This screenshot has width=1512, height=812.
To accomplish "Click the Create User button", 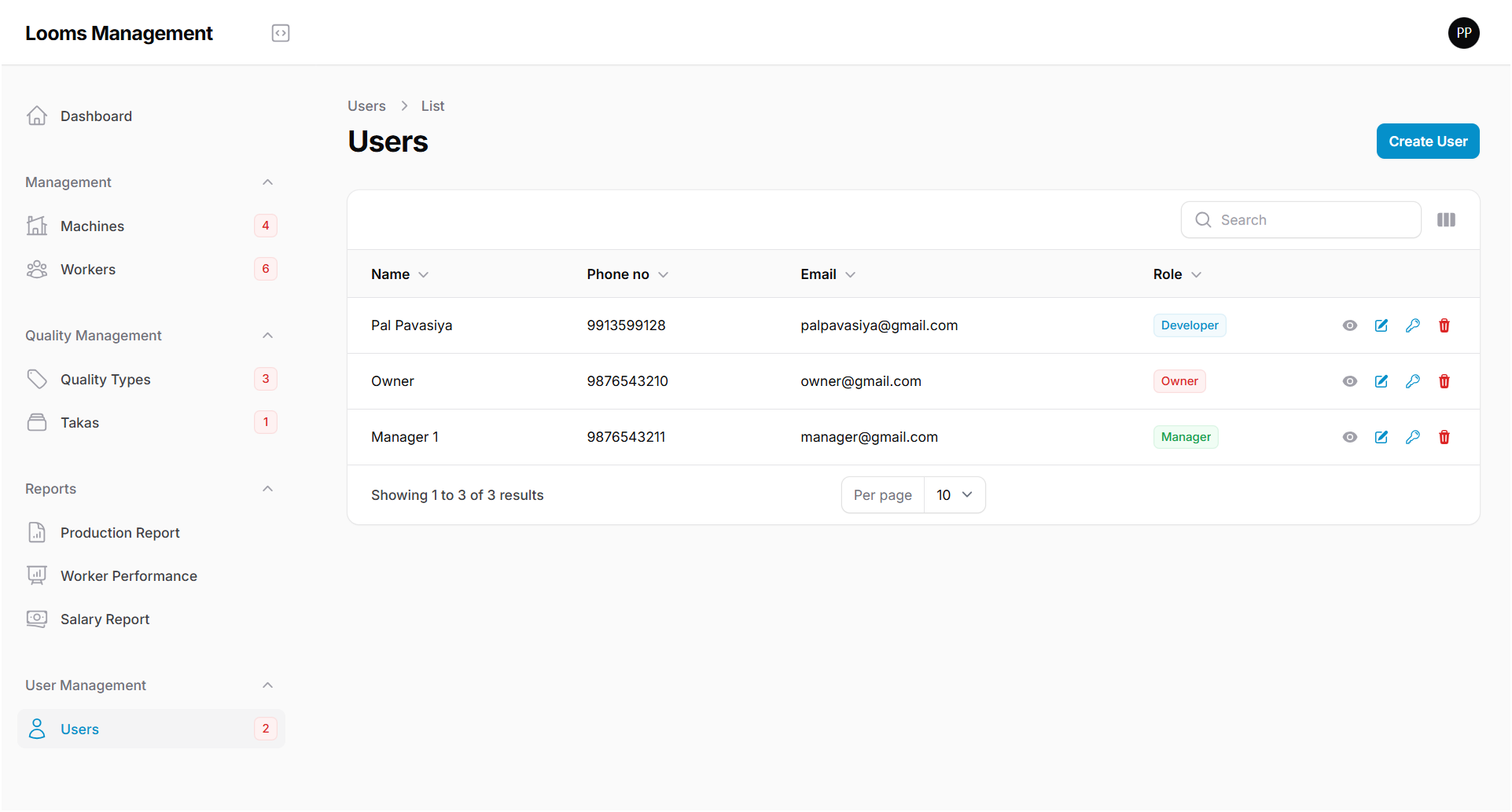I will click(x=1427, y=141).
